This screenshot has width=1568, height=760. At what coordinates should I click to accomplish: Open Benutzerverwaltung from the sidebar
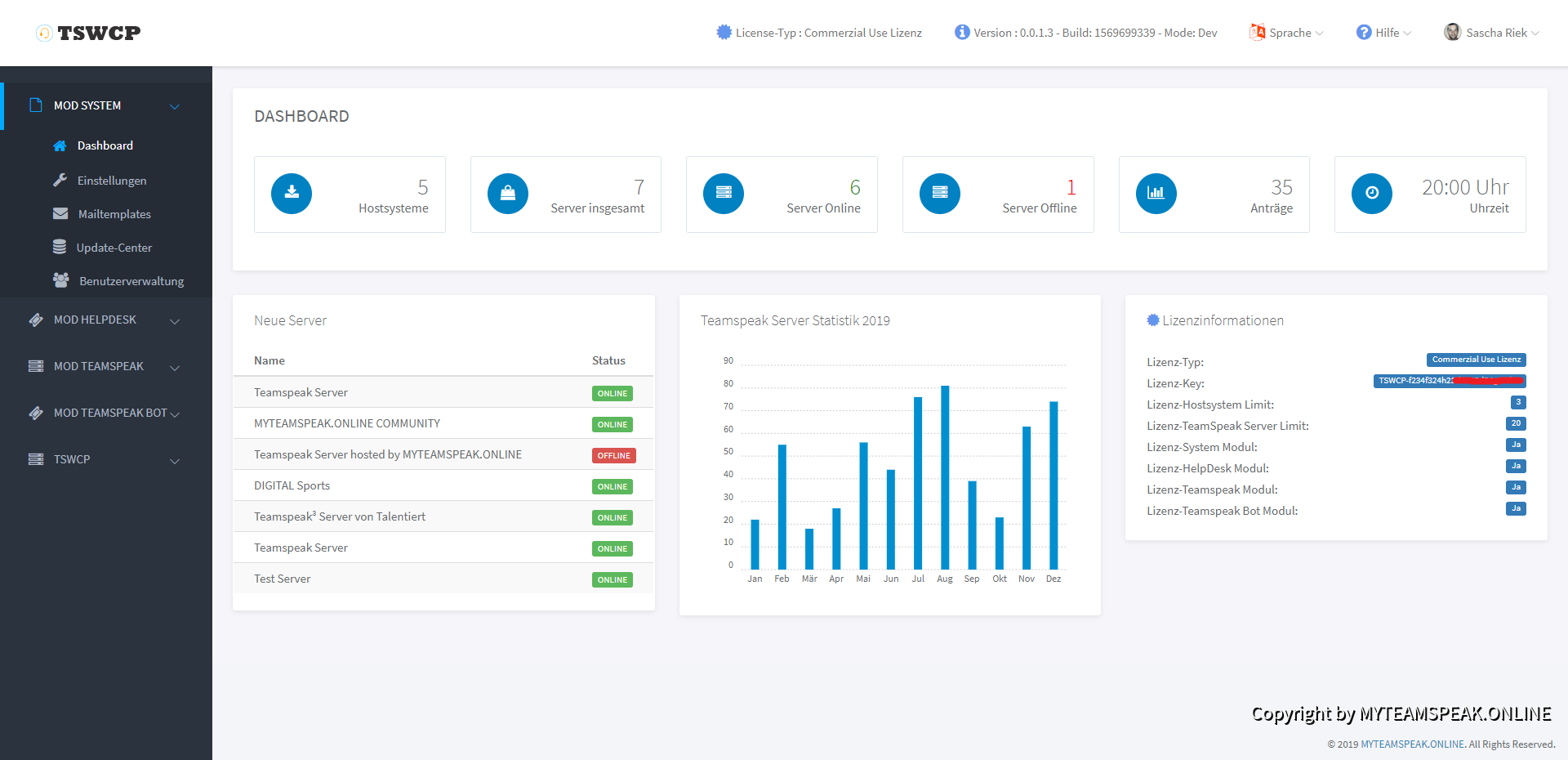pos(131,281)
